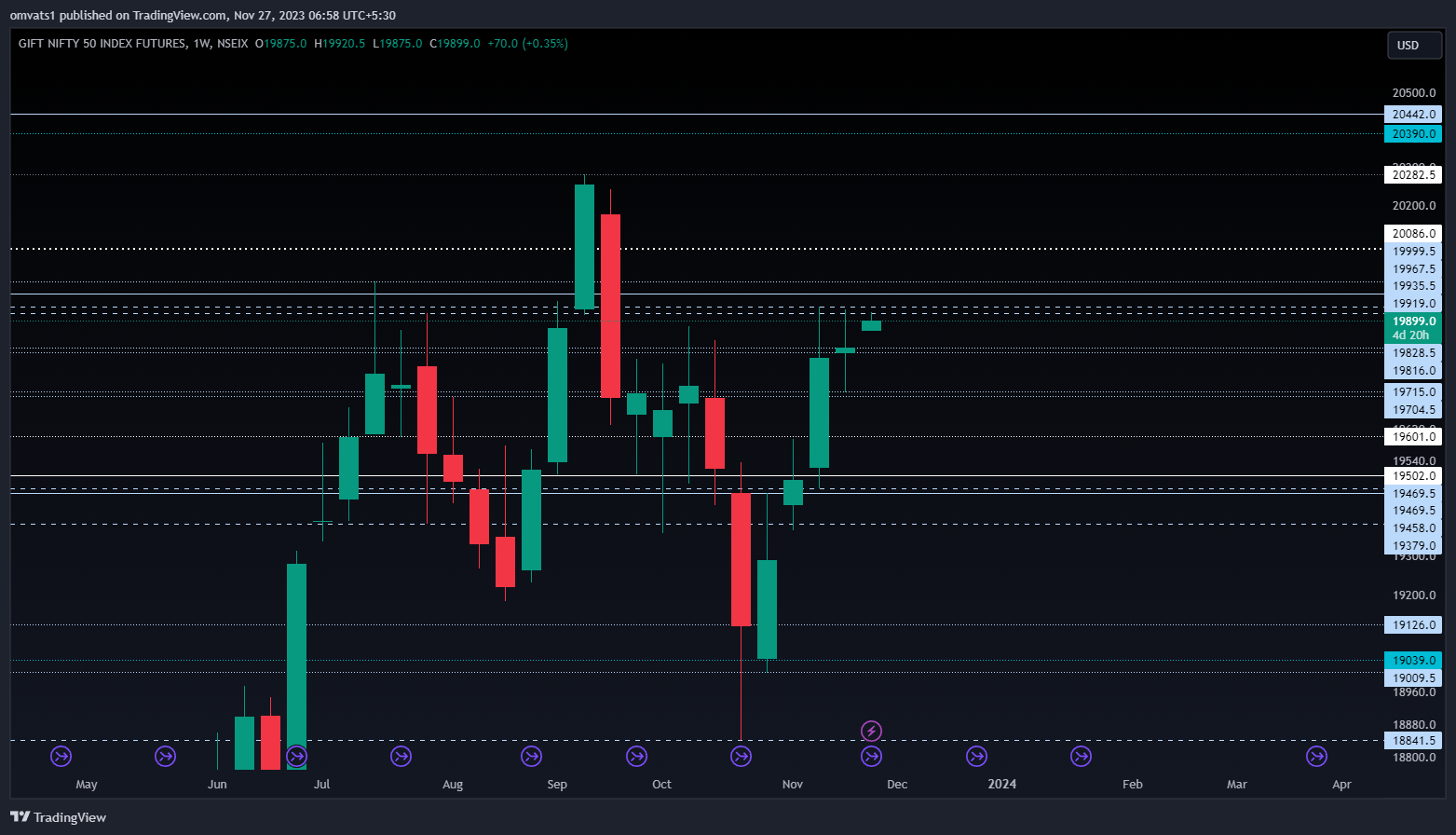Viewport: 1456px width, 835px height.
Task: Click the close value C19899.0
Action: (x=455, y=44)
